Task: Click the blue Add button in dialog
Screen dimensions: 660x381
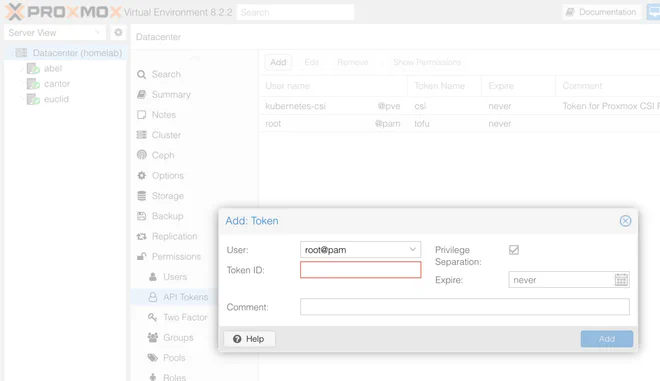Action: 607,339
